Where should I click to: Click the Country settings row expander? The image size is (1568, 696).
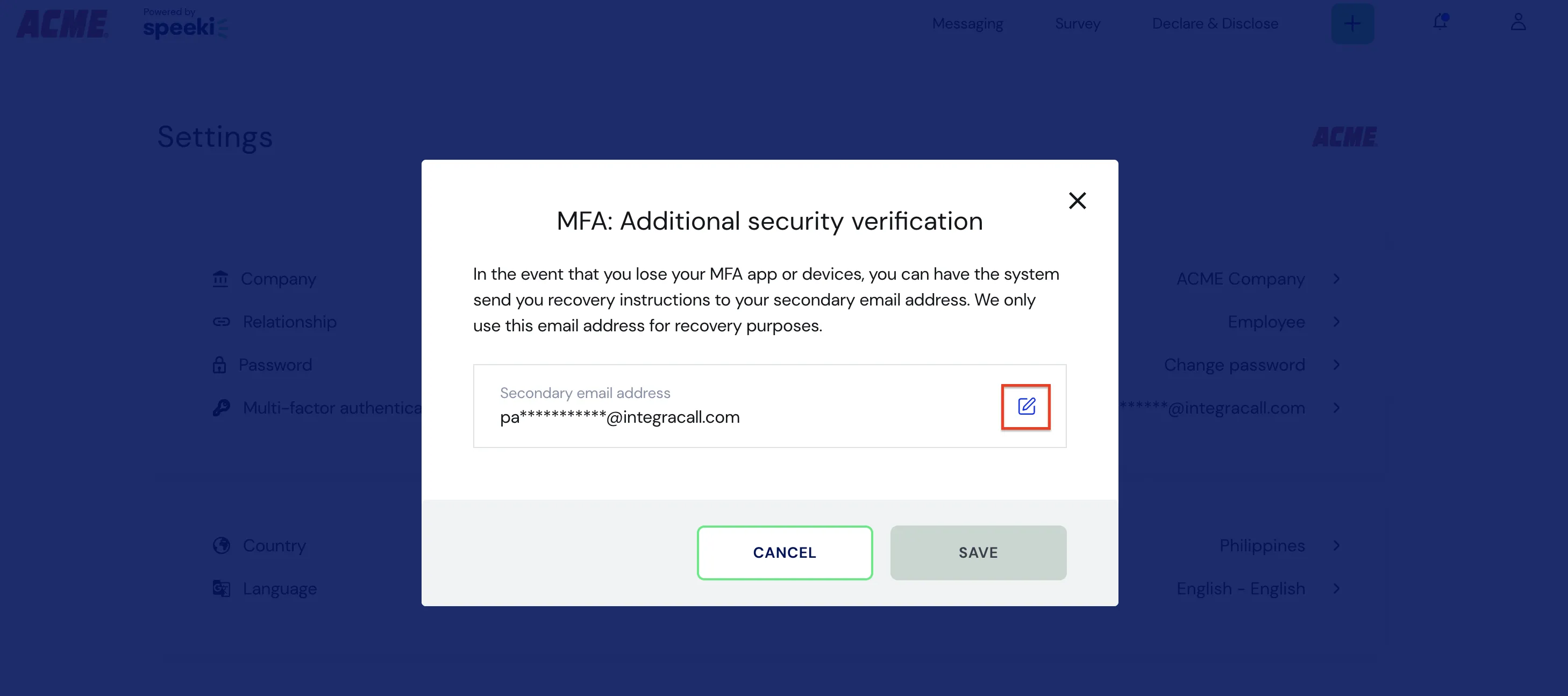[x=1339, y=546]
